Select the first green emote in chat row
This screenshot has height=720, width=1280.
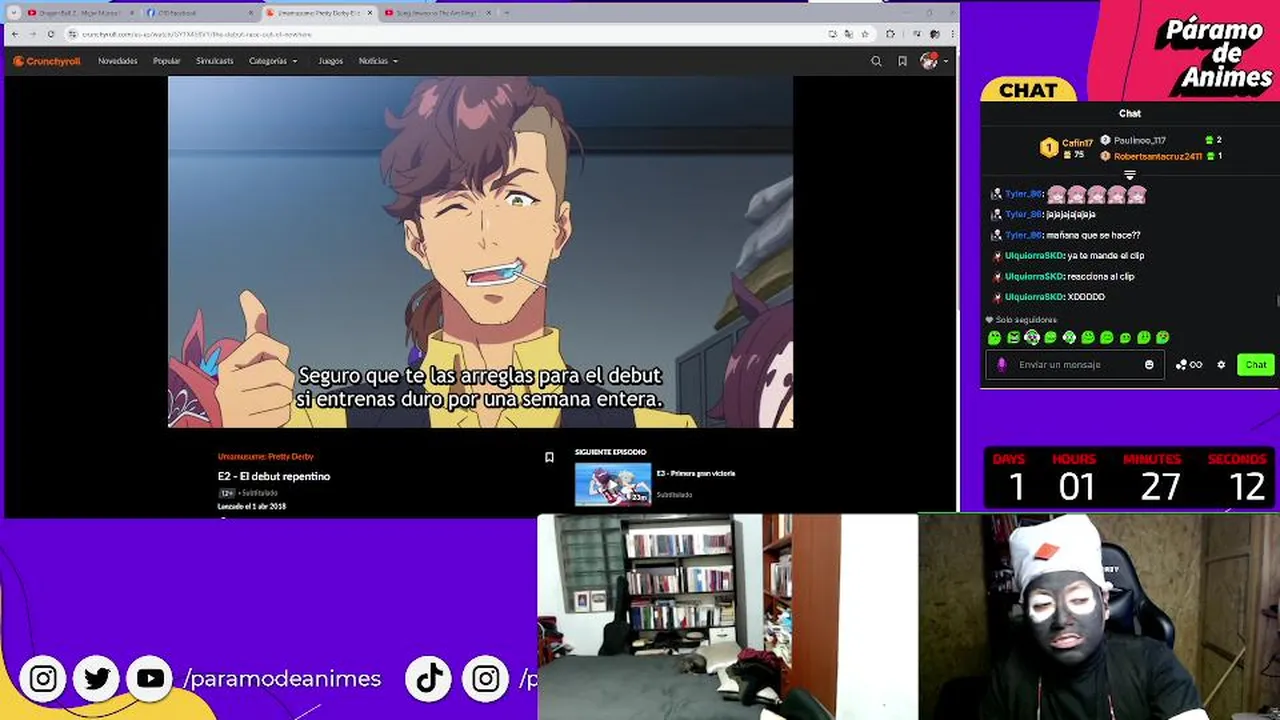pyautogui.click(x=994, y=338)
